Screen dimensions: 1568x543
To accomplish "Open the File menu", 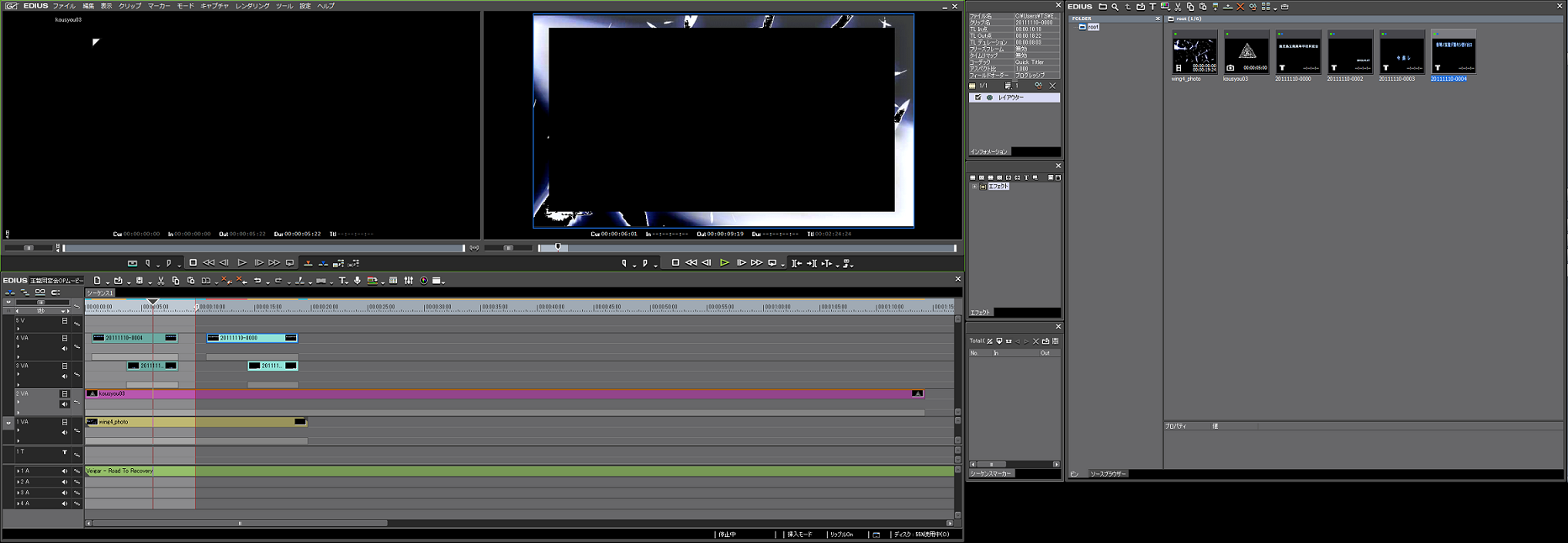I will pyautogui.click(x=64, y=6).
